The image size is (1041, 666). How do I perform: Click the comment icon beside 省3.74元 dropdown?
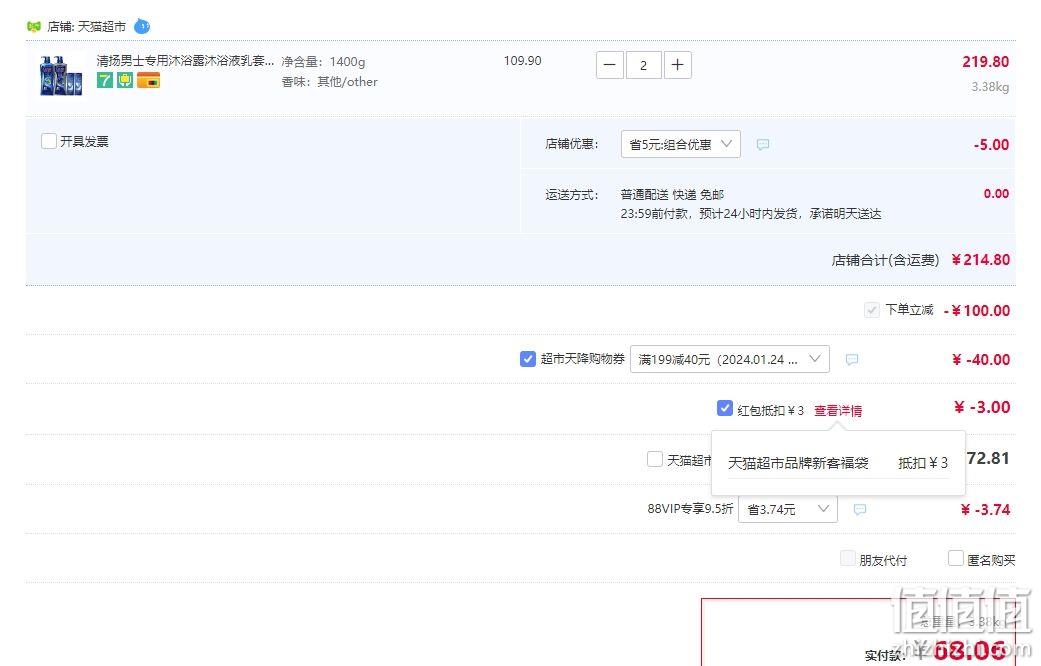pos(860,509)
